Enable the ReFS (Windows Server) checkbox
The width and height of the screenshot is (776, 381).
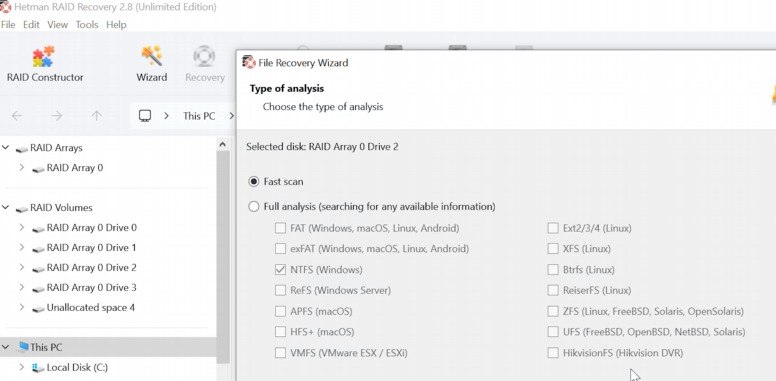click(281, 290)
